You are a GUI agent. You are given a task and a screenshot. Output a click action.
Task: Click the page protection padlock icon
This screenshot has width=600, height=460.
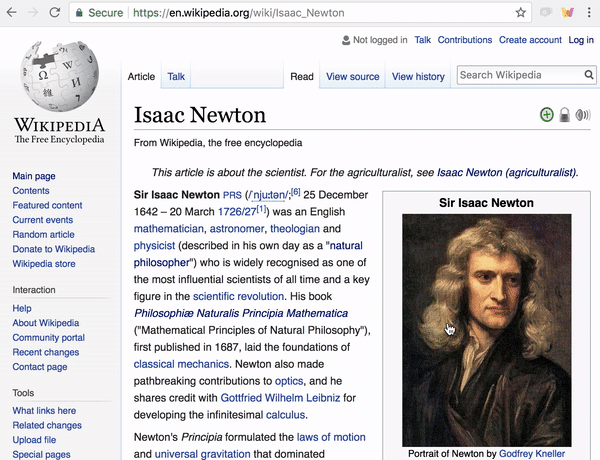[564, 114]
